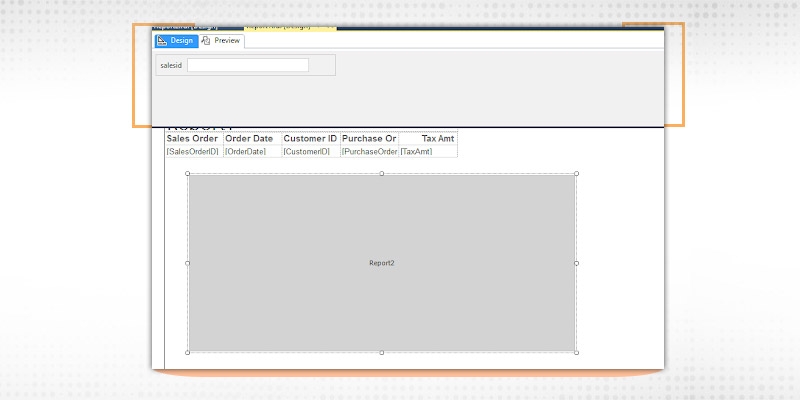800x400 pixels.
Task: Click the bottom-center resize handle of Report2
Action: (382, 352)
